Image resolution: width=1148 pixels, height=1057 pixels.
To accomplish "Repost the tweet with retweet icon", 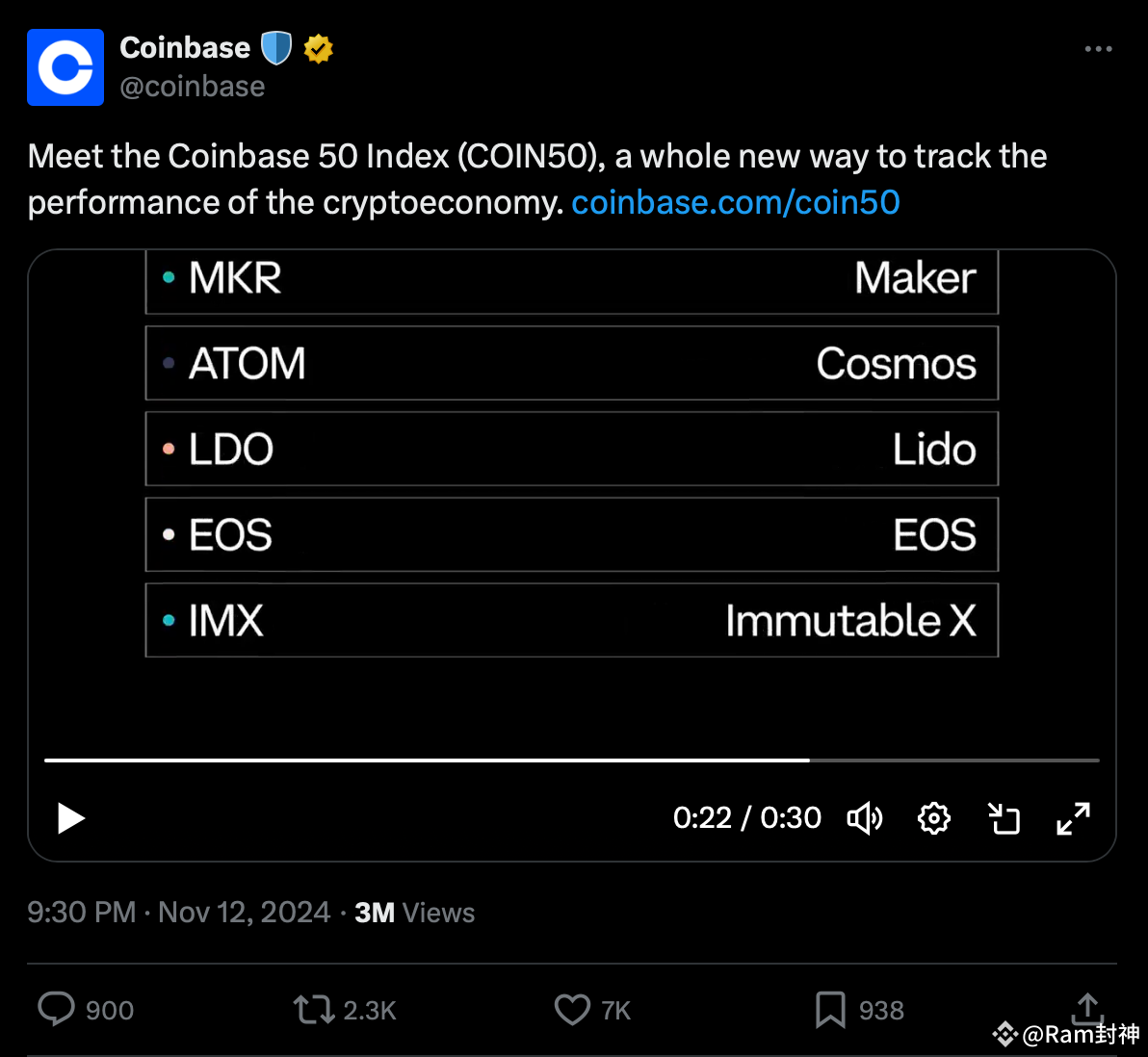I will point(313,1009).
